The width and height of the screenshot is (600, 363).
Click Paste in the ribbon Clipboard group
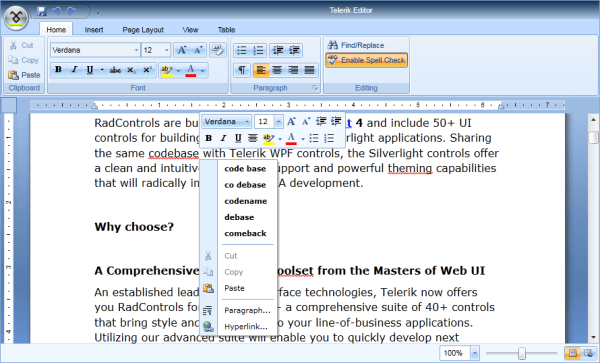click(x=24, y=75)
